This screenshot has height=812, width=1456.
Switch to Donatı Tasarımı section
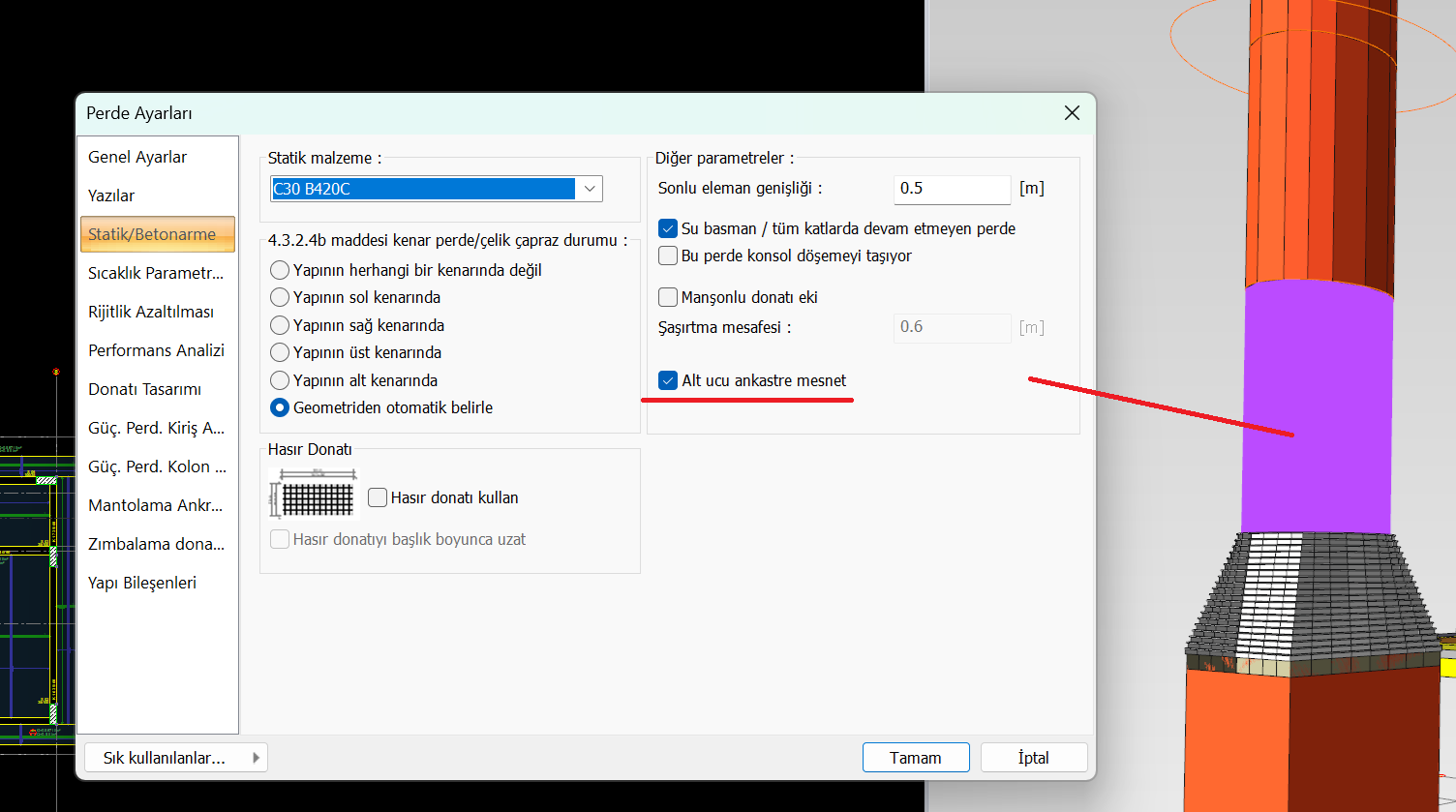144,389
